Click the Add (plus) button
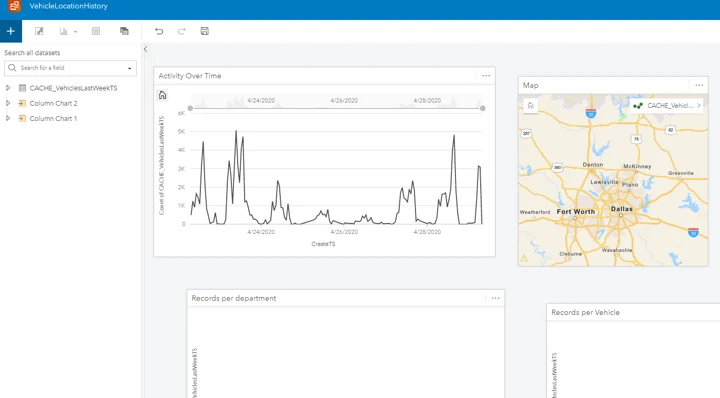The height and width of the screenshot is (398, 720). [11, 31]
